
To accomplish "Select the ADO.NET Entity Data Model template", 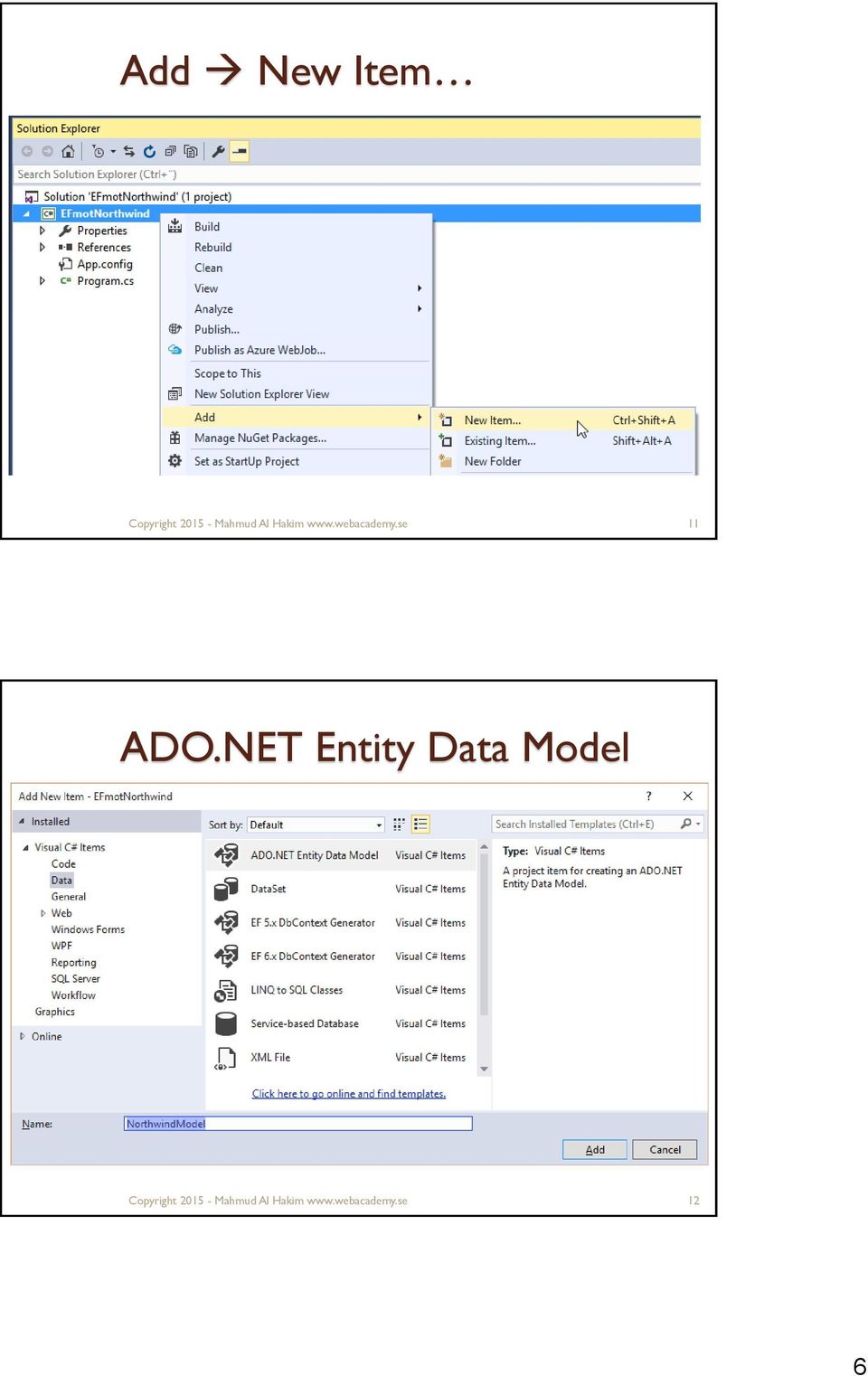I will click(x=342, y=855).
